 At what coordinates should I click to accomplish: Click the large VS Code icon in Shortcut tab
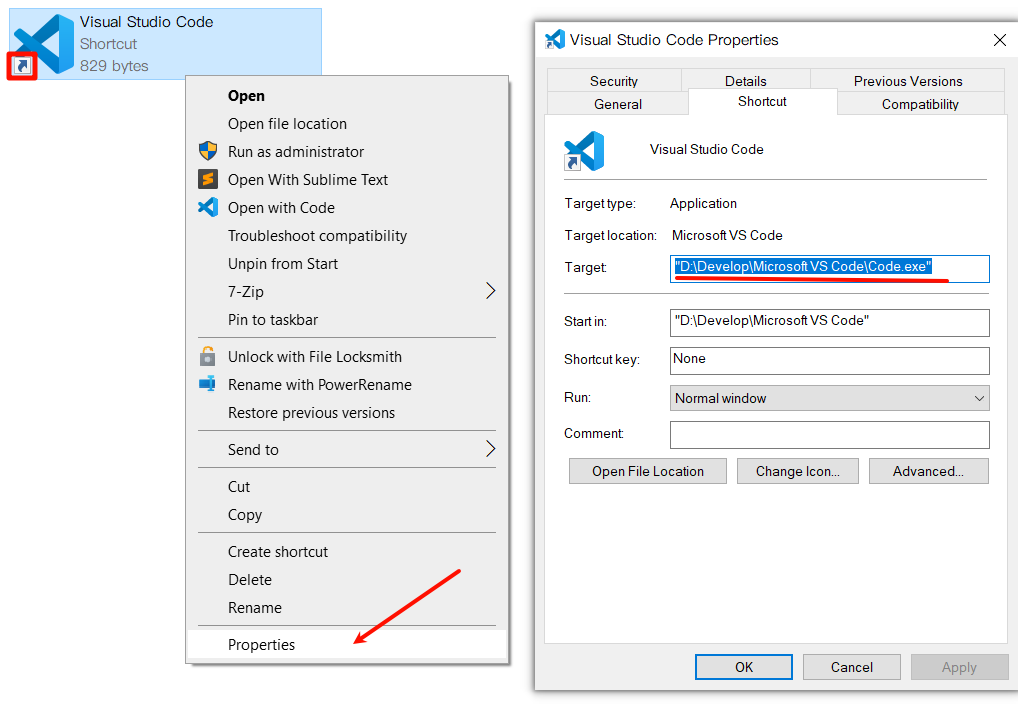[585, 150]
